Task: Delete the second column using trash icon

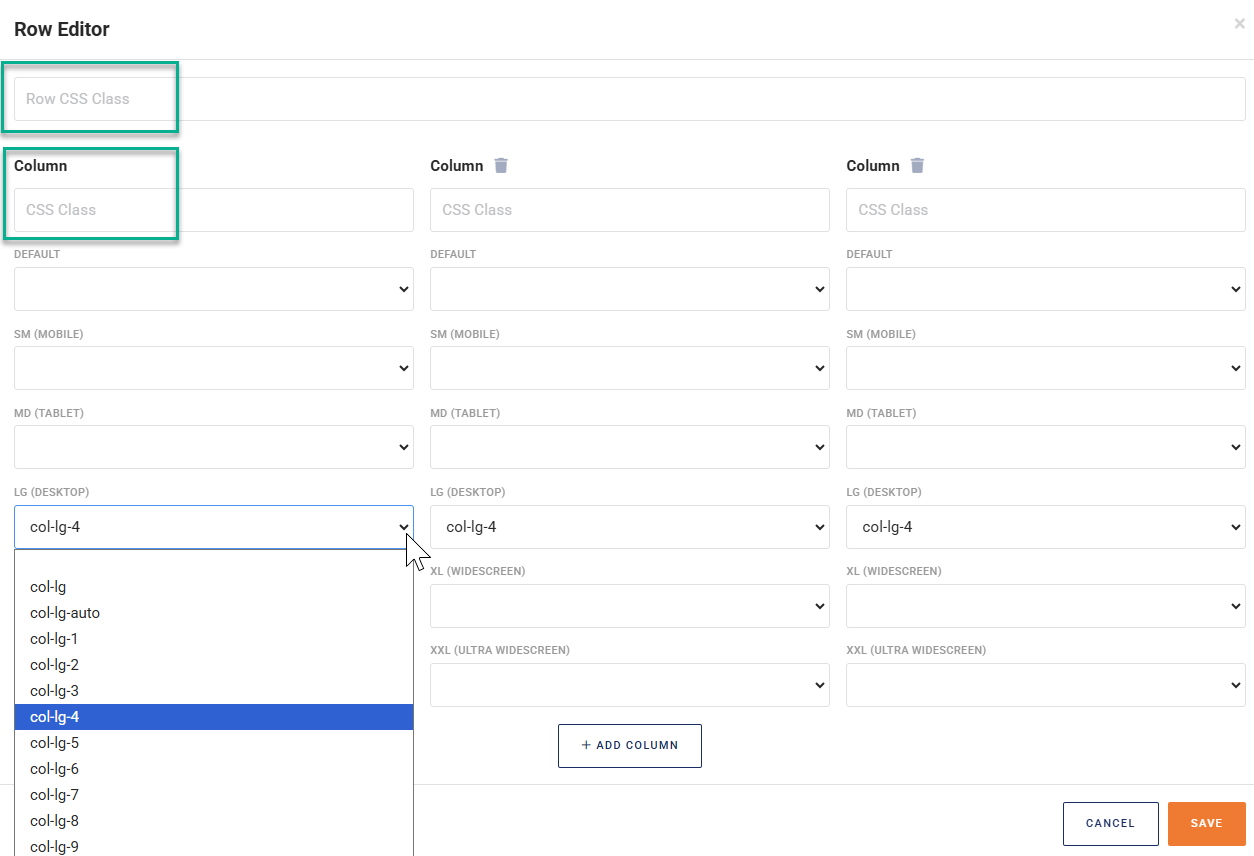Action: [x=501, y=166]
